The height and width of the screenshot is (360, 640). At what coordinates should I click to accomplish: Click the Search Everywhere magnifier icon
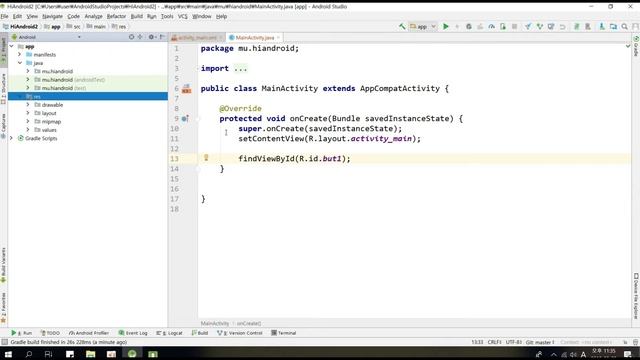tap(624, 27)
